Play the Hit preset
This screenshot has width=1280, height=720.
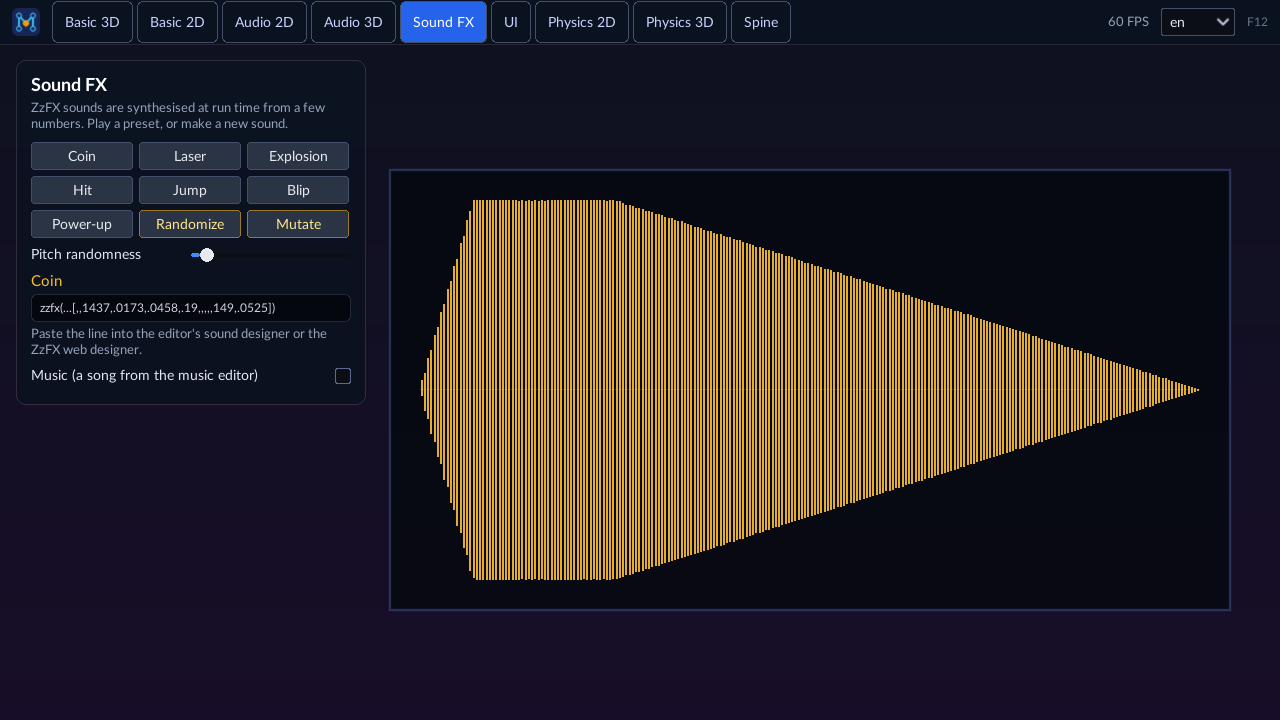[82, 190]
